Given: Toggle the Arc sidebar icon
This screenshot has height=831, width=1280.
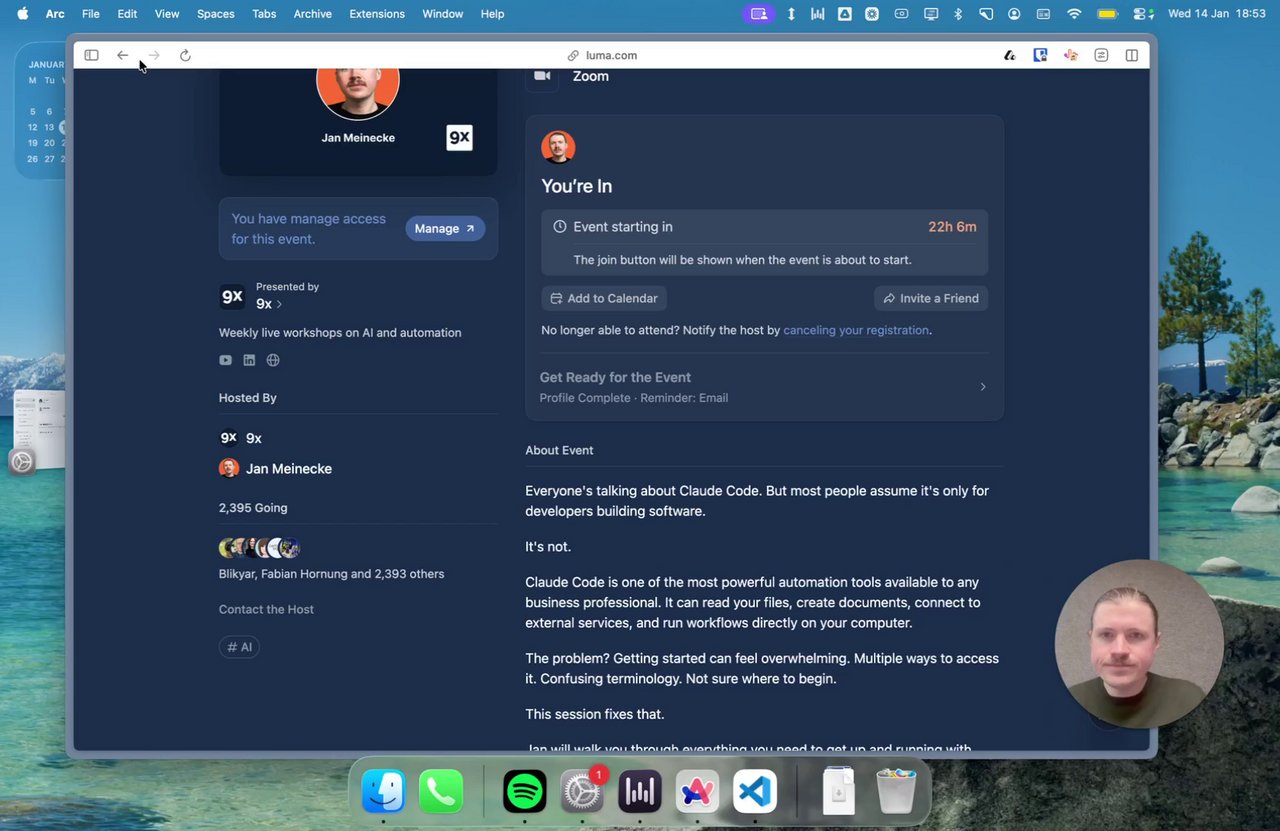Looking at the screenshot, I should (91, 55).
